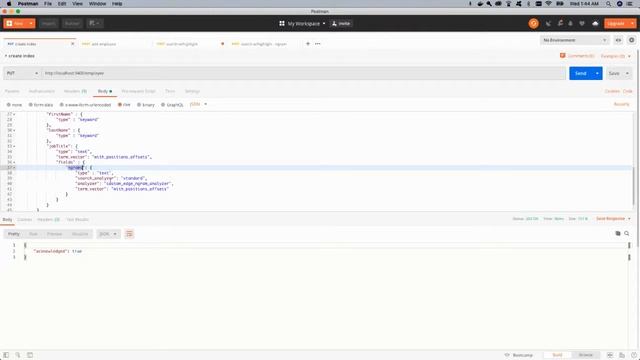Open the Apple menu
Viewport: 640px width, 360px height.
coord(9,4)
